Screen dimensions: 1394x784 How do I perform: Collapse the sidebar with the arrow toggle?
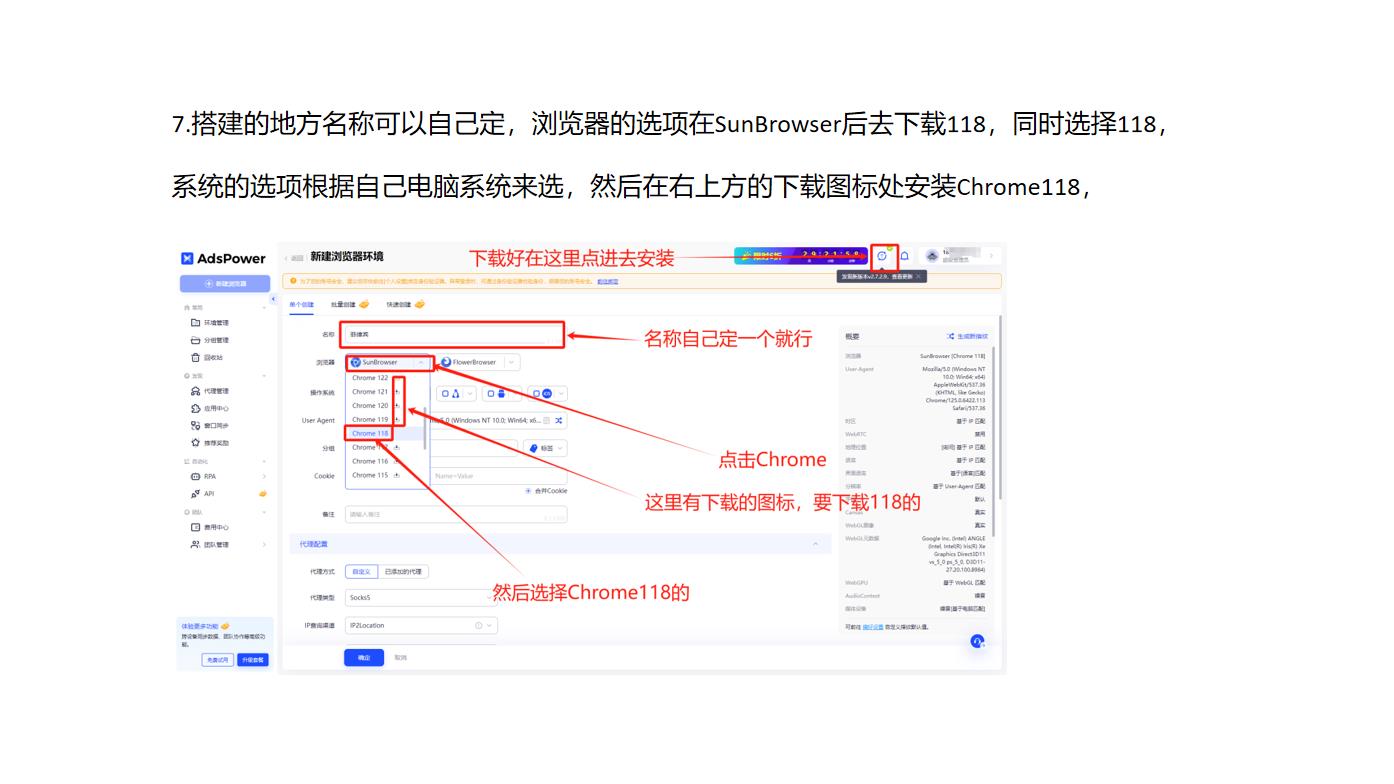click(273, 299)
